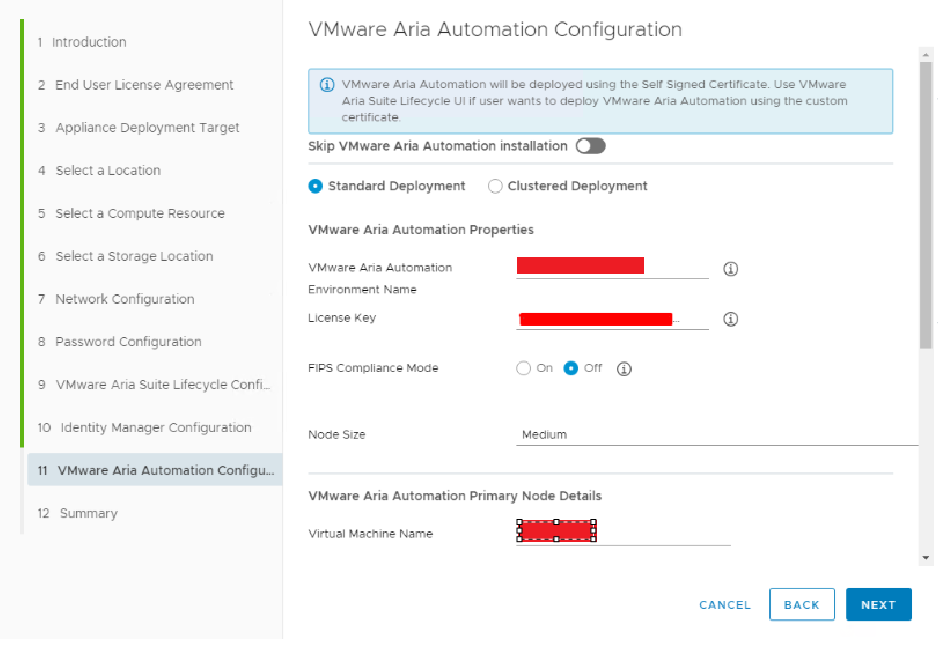Screen dimensions: 938x657
Task: Set FIPS Compliance Mode to Off
Action: tap(571, 368)
